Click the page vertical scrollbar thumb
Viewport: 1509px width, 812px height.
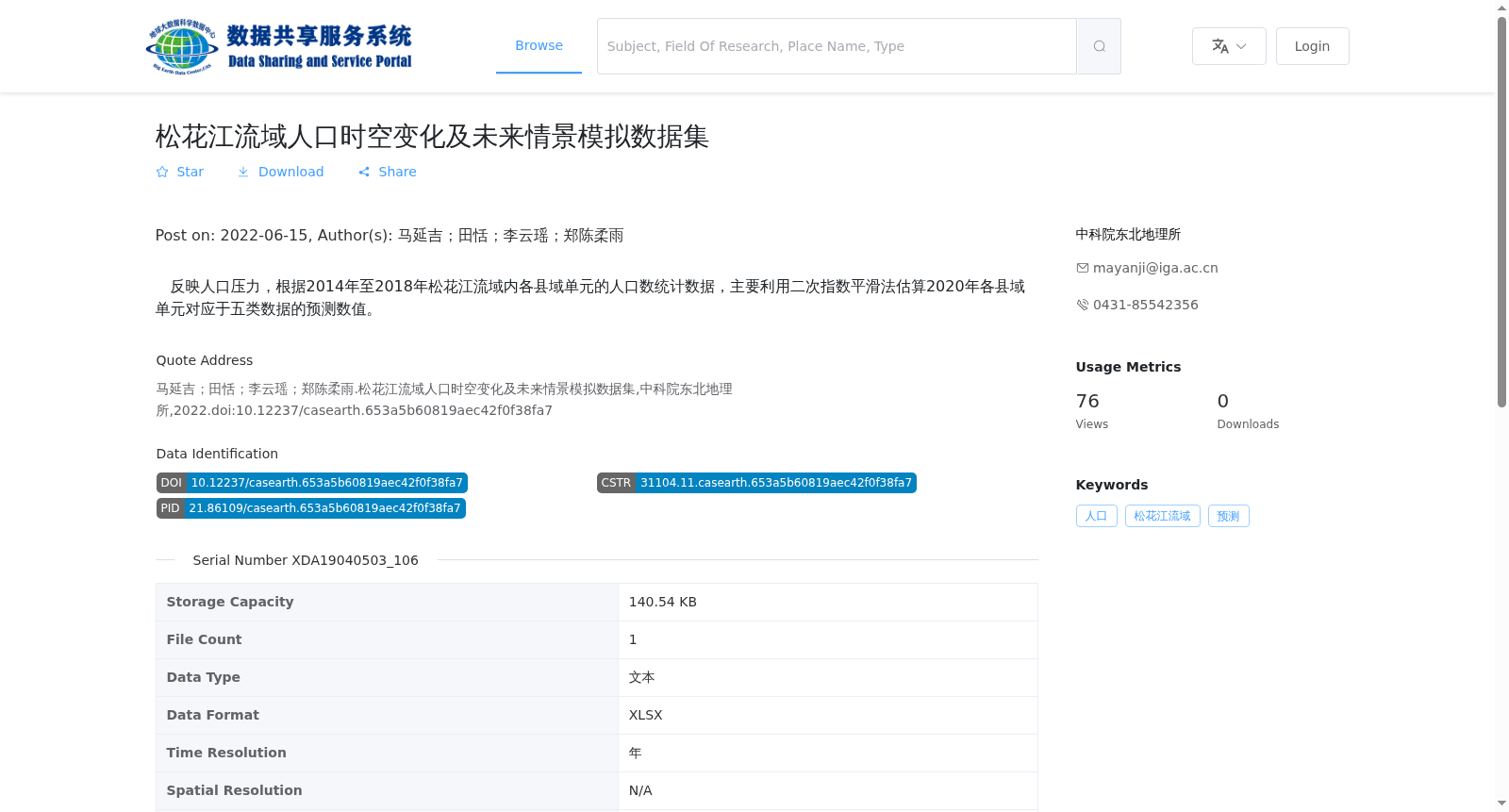[1502, 212]
